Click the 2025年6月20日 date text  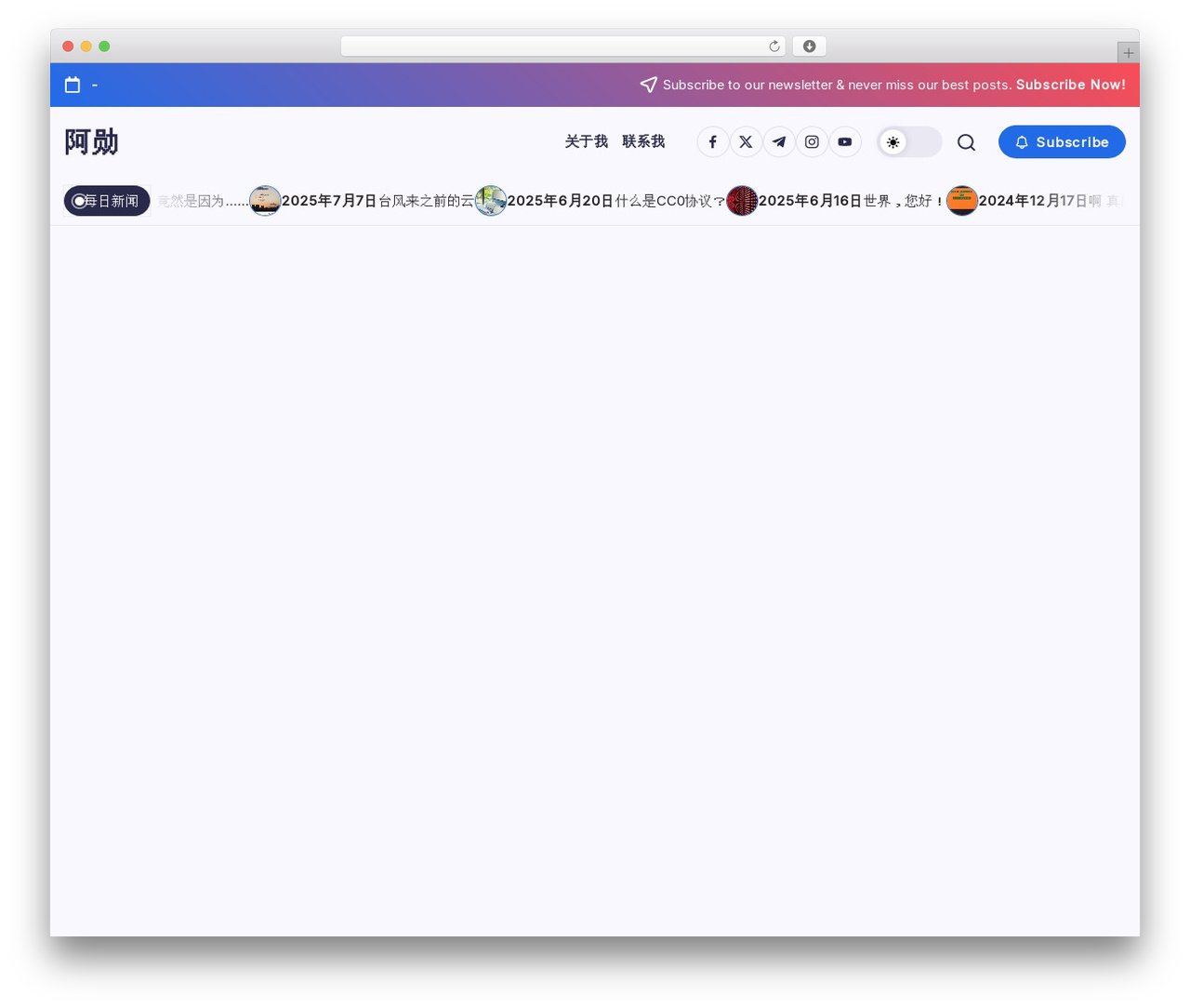[561, 201]
